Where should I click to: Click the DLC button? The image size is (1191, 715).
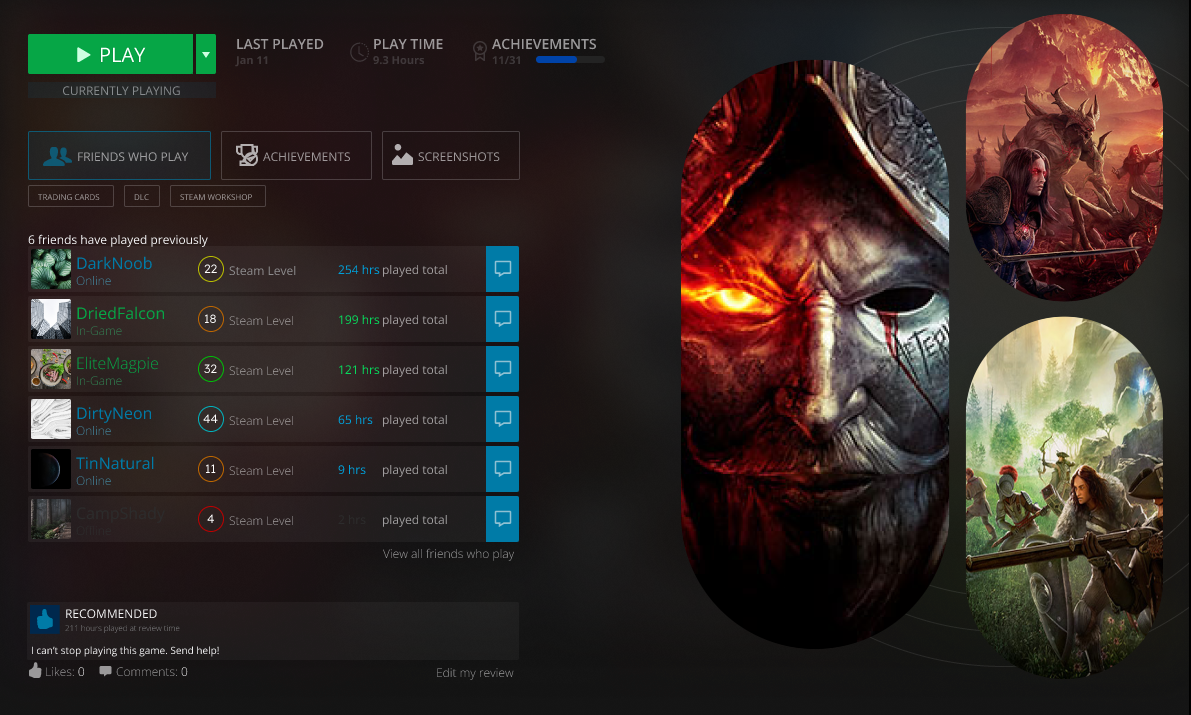[x=141, y=197]
